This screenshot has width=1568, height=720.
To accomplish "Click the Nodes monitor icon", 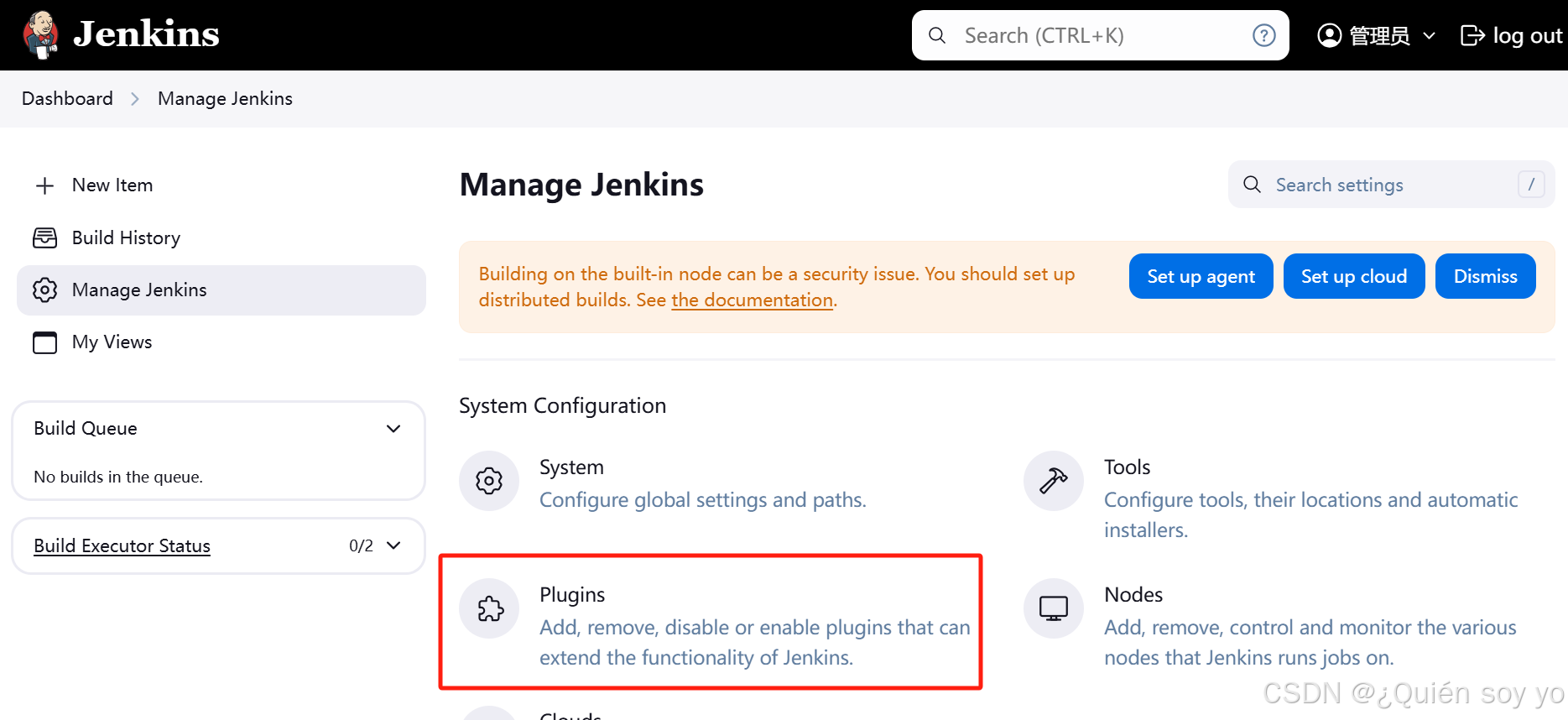I will click(x=1054, y=608).
